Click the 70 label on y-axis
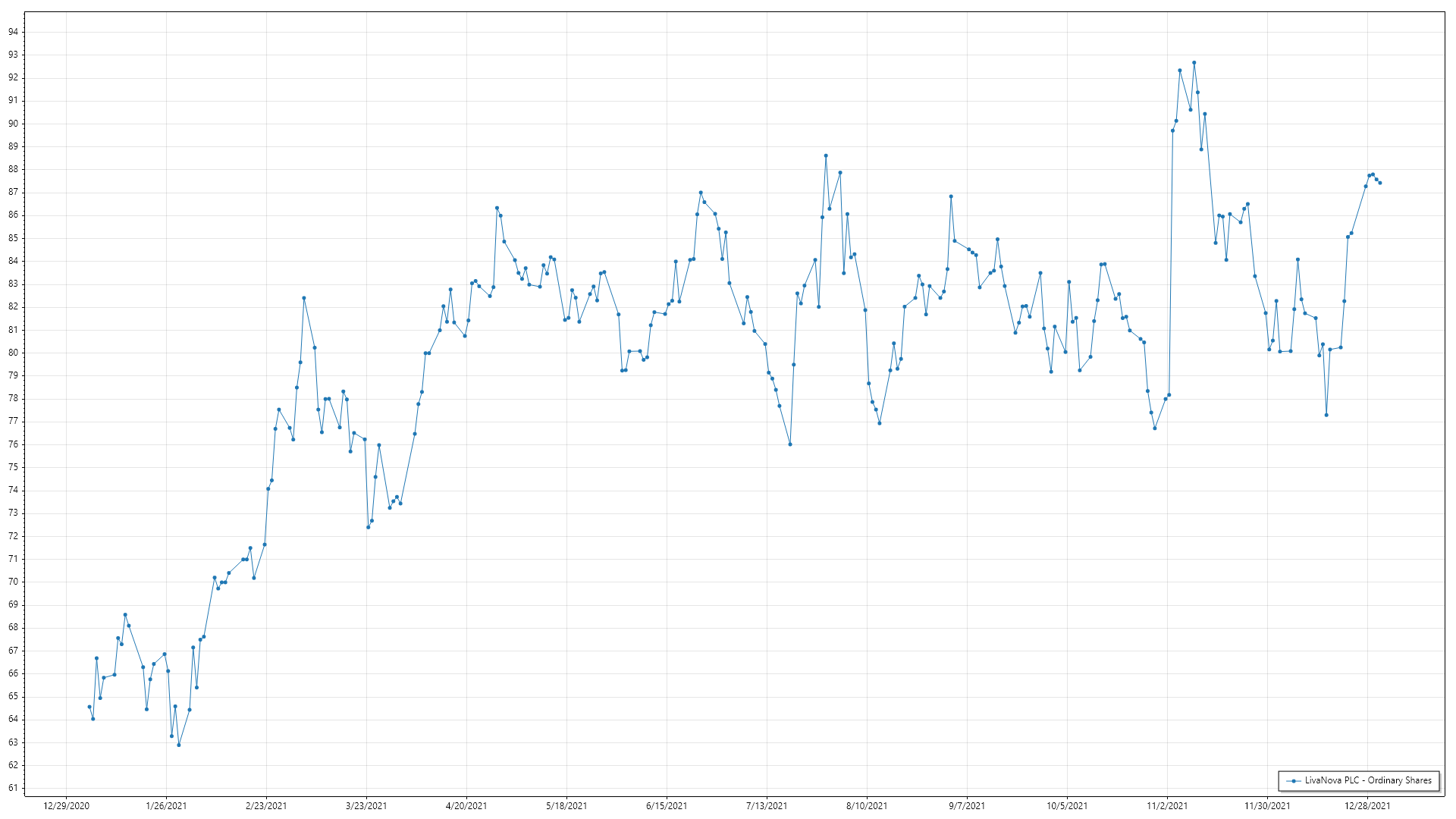Viewport: 1456px width, 819px height. [x=13, y=582]
